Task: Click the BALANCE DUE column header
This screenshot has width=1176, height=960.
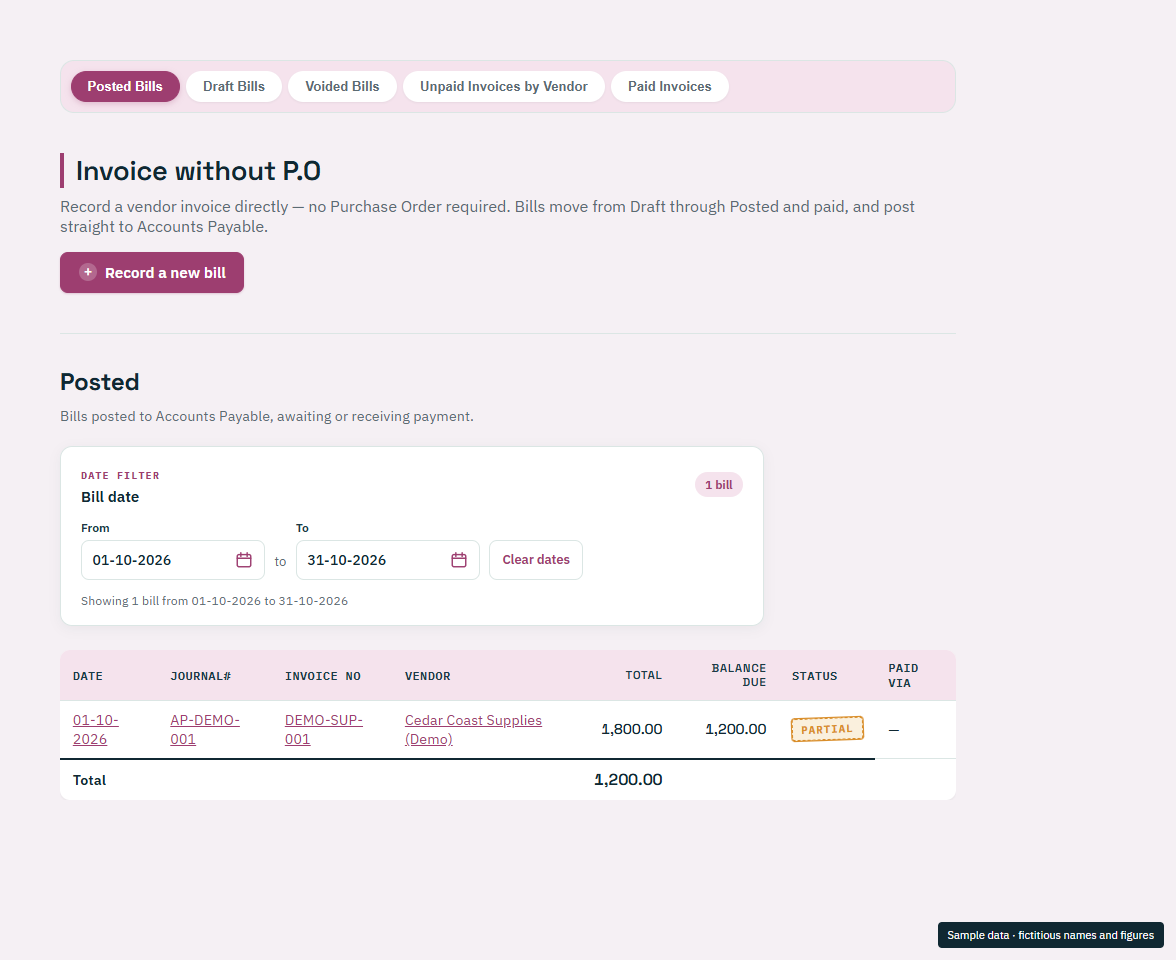Action: coord(739,675)
